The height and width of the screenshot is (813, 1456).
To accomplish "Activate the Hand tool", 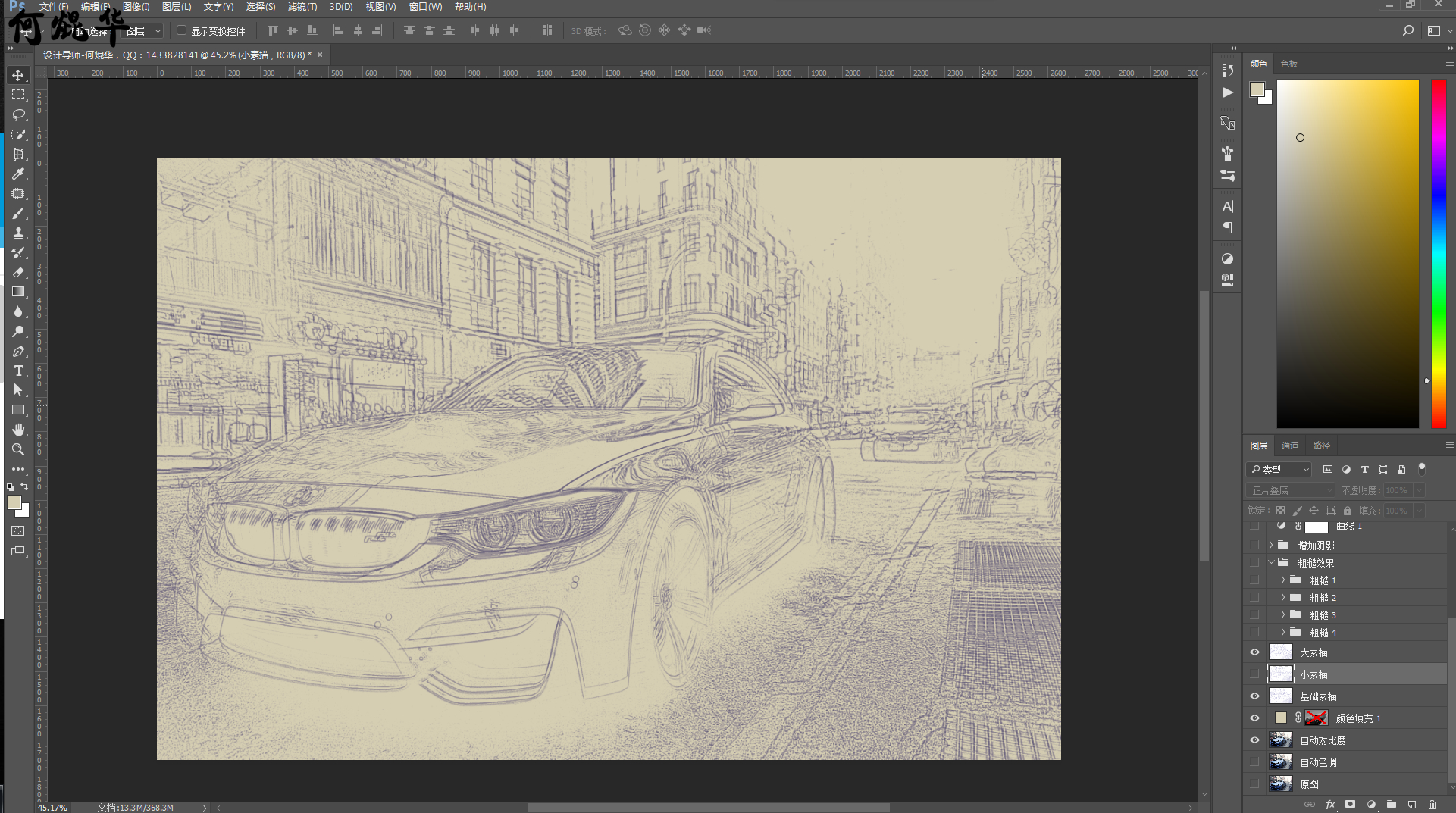I will (18, 430).
